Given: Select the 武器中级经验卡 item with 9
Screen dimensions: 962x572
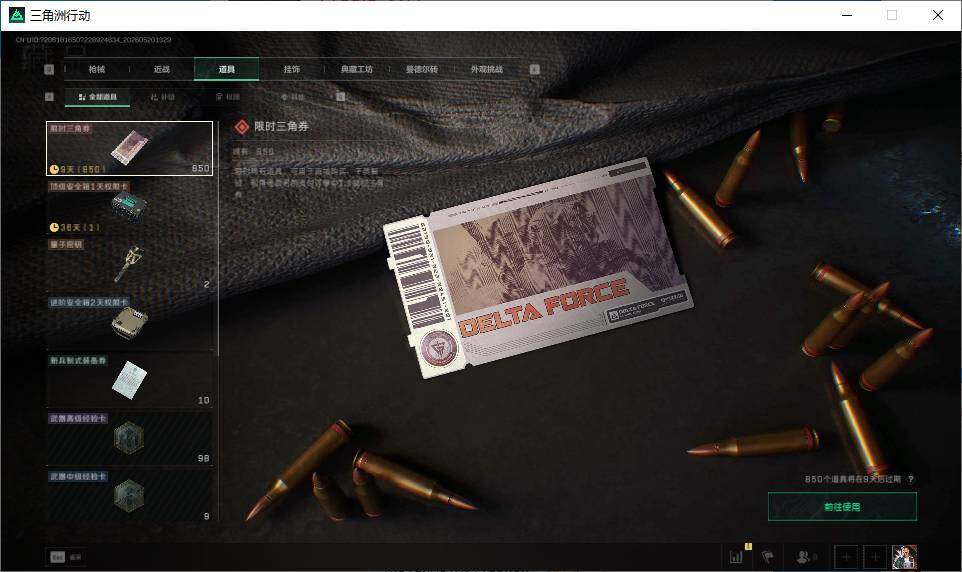Looking at the screenshot, I should click(129, 496).
